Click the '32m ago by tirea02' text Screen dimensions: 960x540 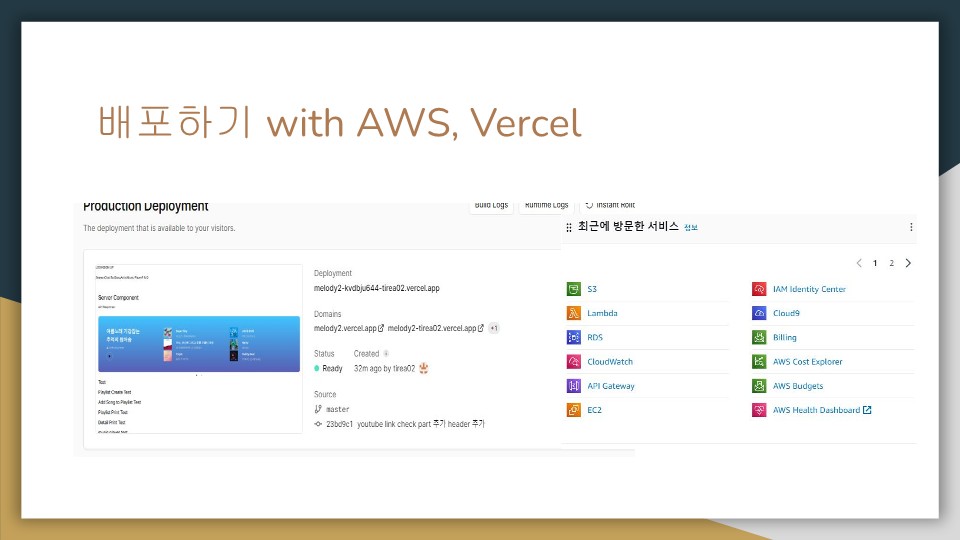(x=384, y=369)
